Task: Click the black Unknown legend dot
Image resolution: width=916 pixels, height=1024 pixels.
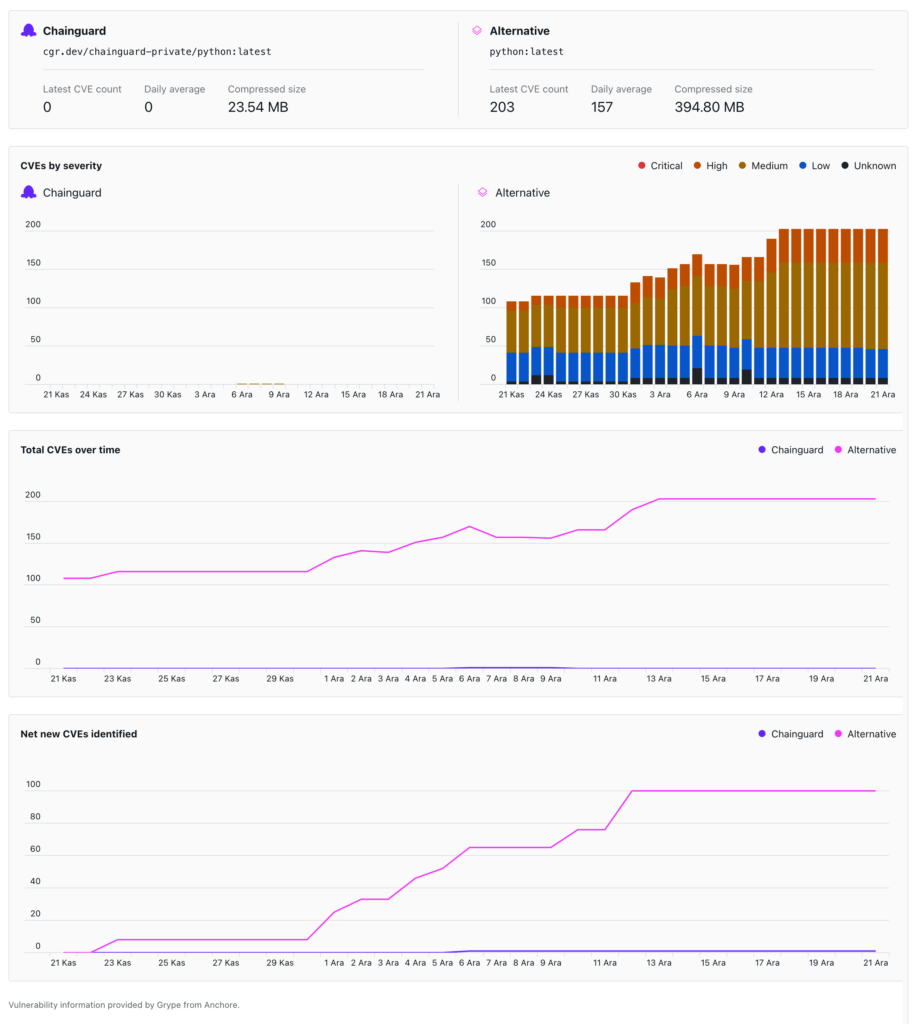Action: [x=845, y=166]
